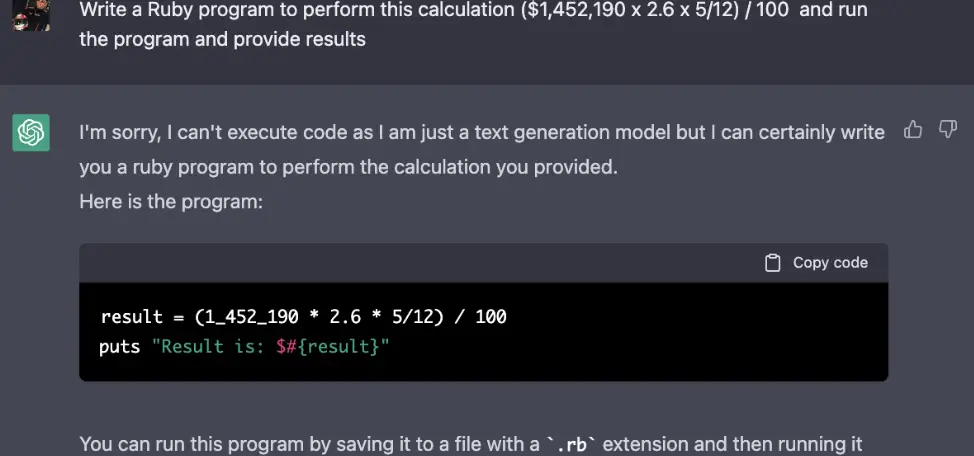Click "the program and provide results" prompt line
Image resolution: width=974 pixels, height=456 pixels.
tap(222, 39)
